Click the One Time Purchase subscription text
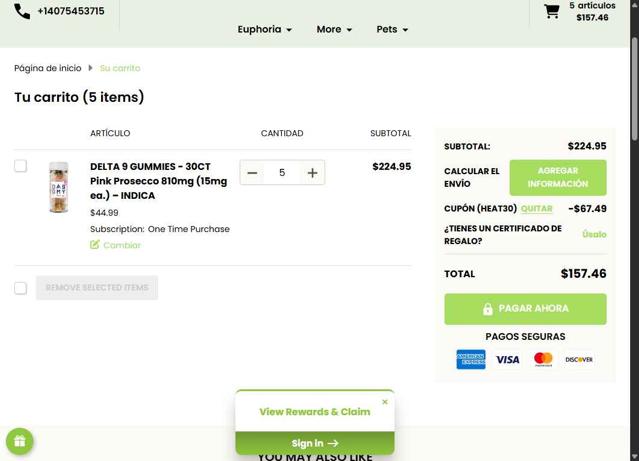The width and height of the screenshot is (639, 461). pyautogui.click(x=189, y=229)
